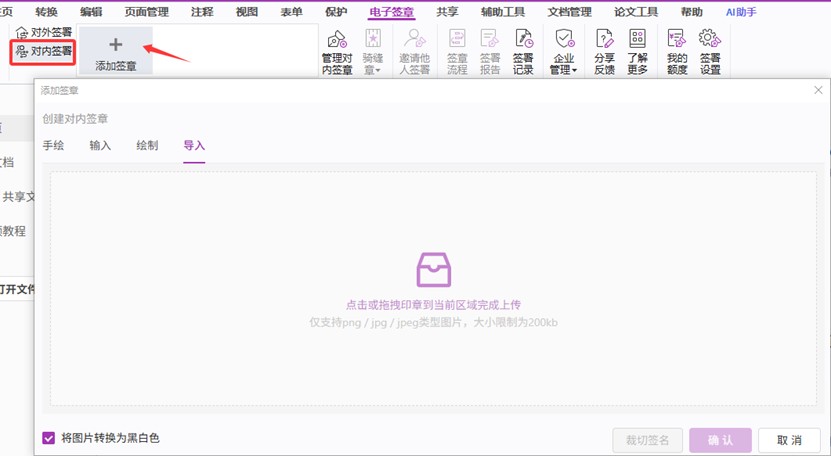
Task: Click the 取消 button
Action: [789, 440]
